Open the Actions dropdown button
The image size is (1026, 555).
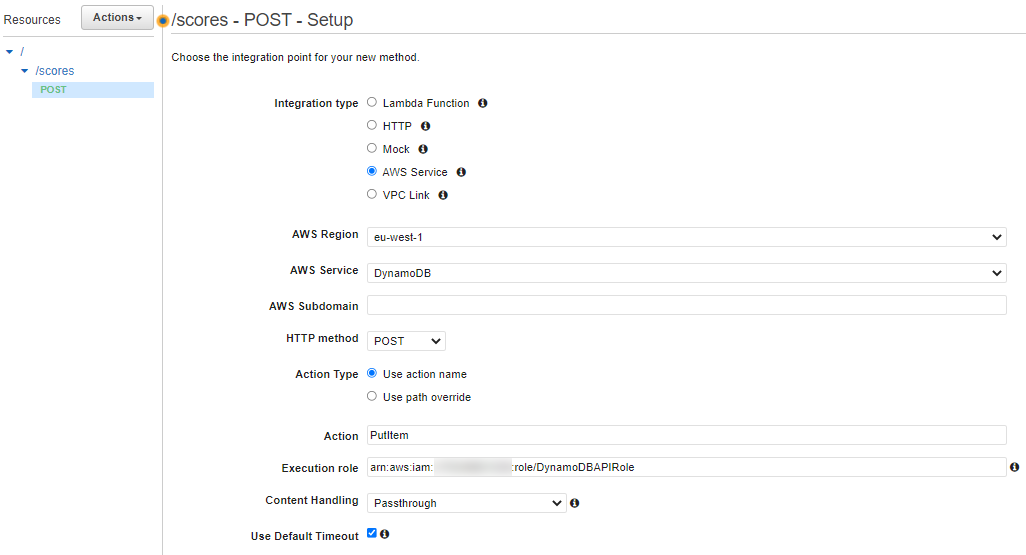pos(117,18)
